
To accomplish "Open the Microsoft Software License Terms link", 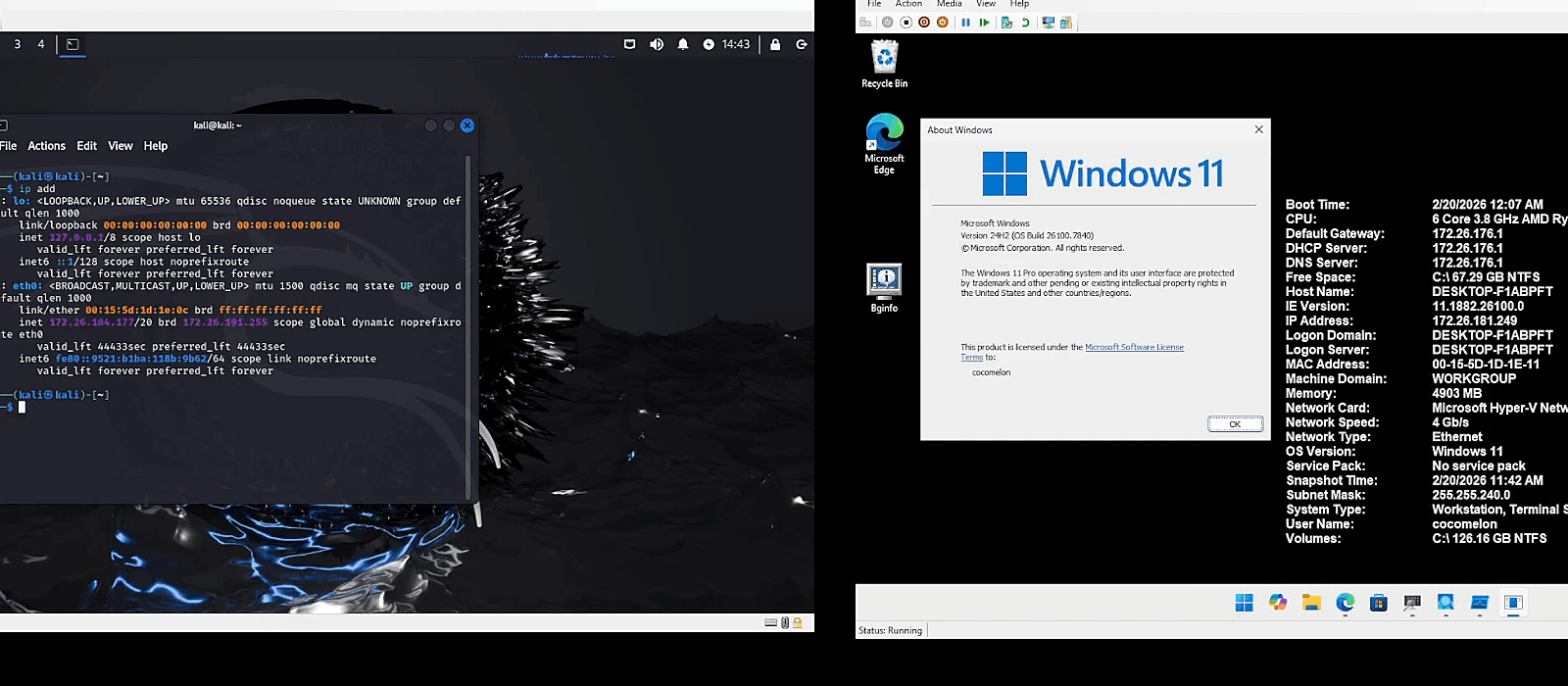I will pyautogui.click(x=1134, y=347).
